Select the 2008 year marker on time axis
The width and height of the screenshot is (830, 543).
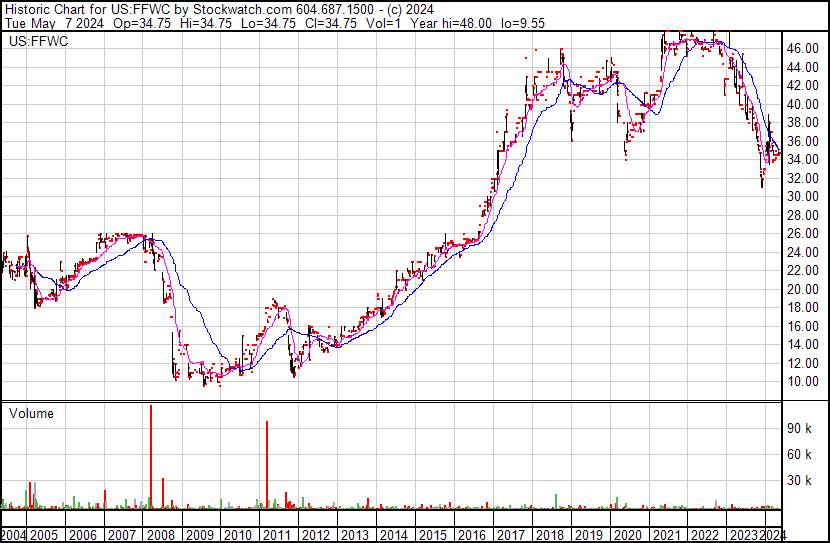pyautogui.click(x=160, y=535)
